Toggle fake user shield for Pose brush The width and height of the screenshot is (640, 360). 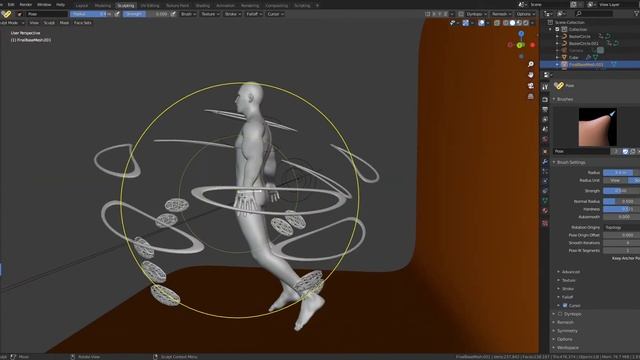point(625,151)
